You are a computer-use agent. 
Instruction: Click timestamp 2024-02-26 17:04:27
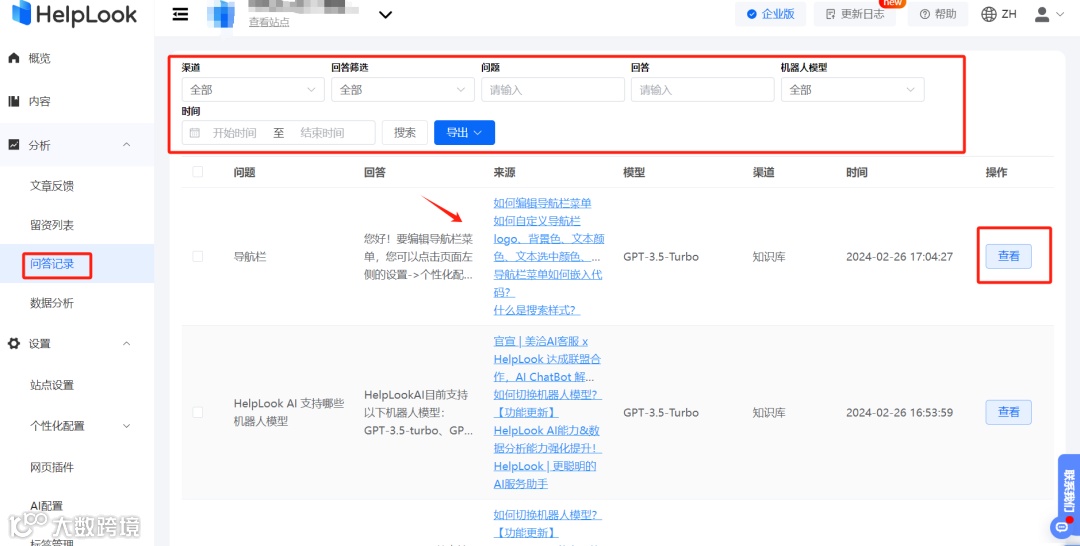tap(900, 257)
